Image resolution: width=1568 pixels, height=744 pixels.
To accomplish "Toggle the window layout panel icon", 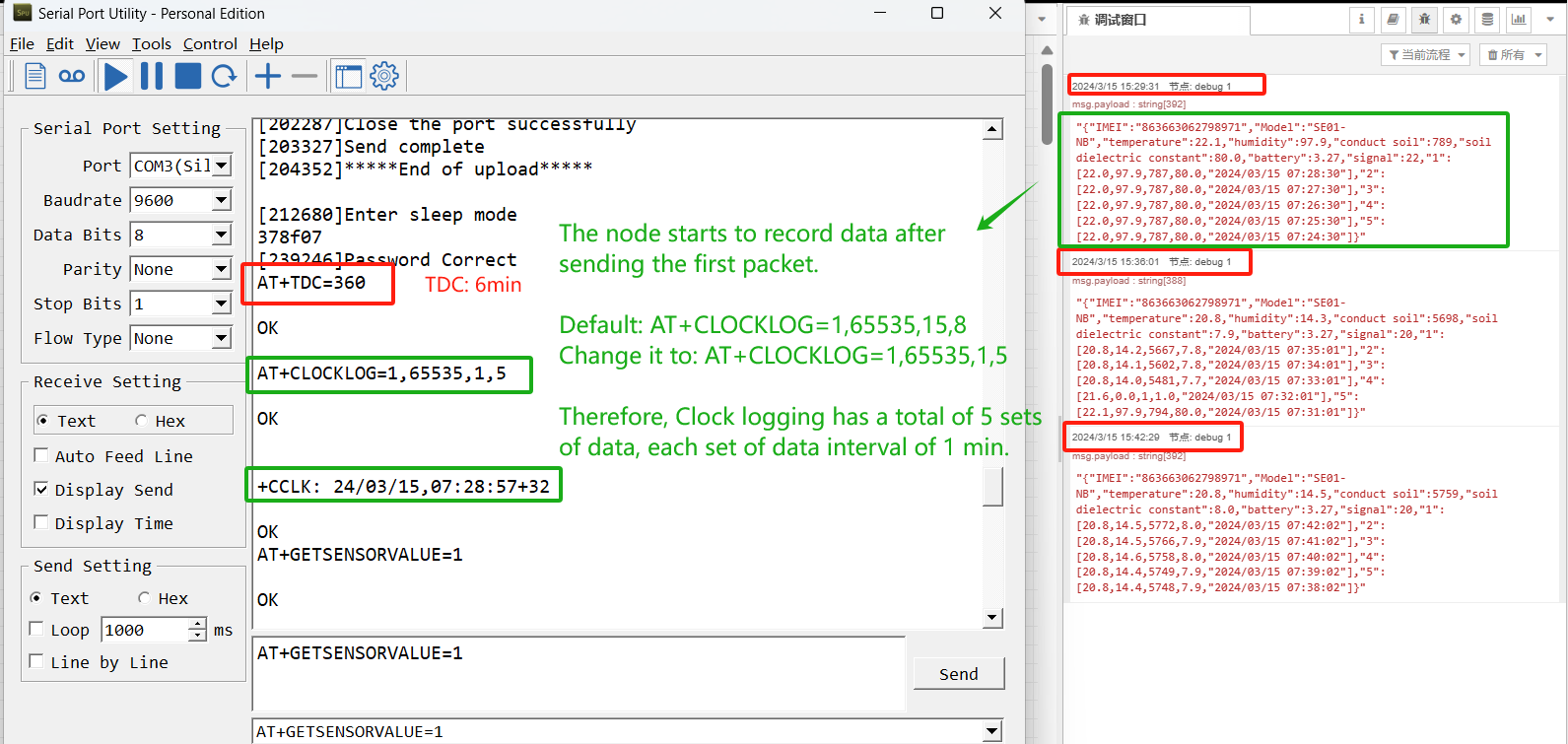I will 349,76.
